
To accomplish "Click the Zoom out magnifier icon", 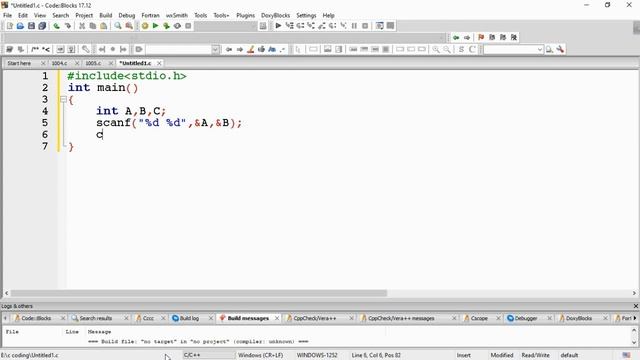I will pos(447,49).
